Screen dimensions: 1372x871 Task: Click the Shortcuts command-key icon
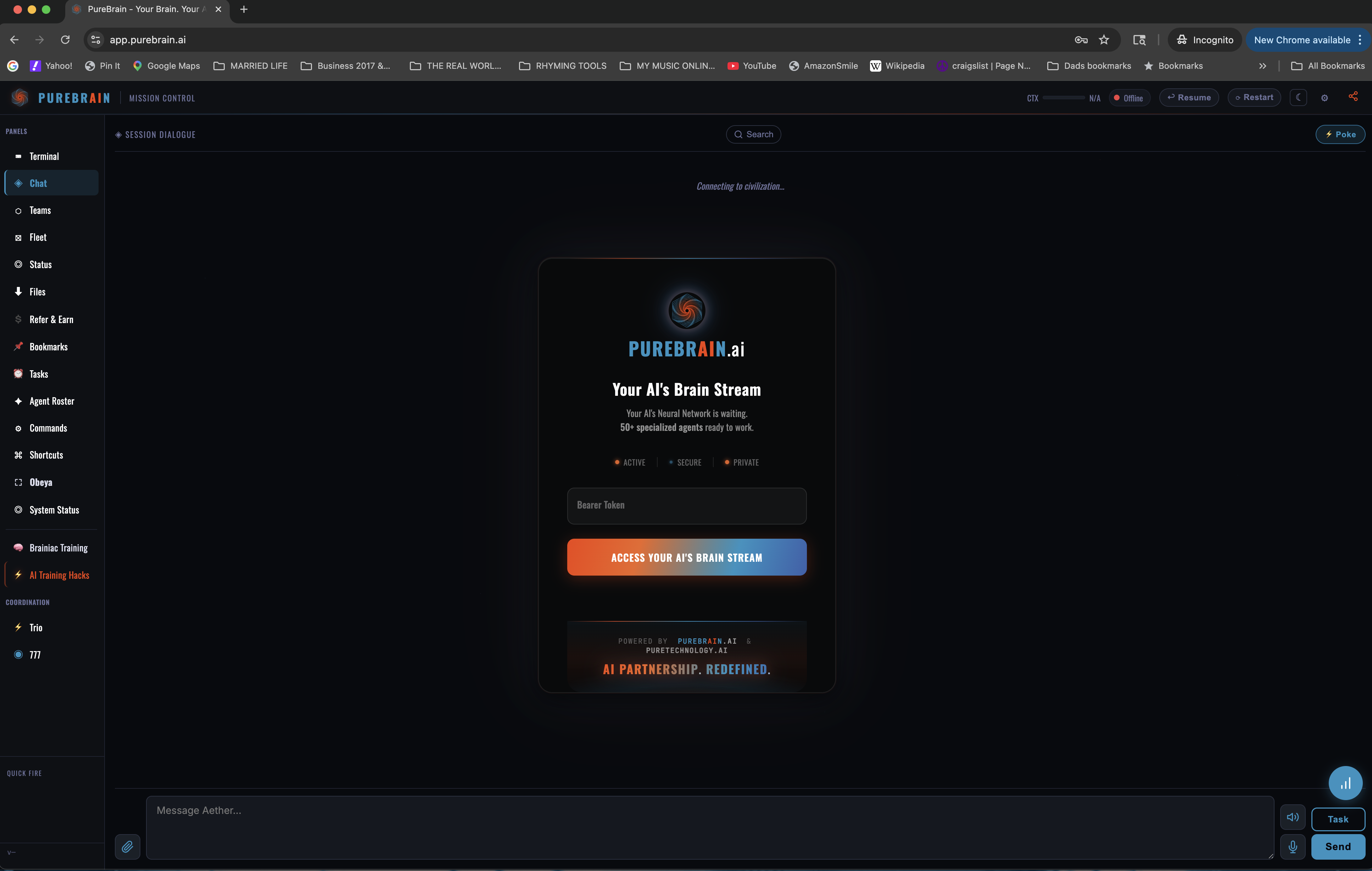[18, 455]
